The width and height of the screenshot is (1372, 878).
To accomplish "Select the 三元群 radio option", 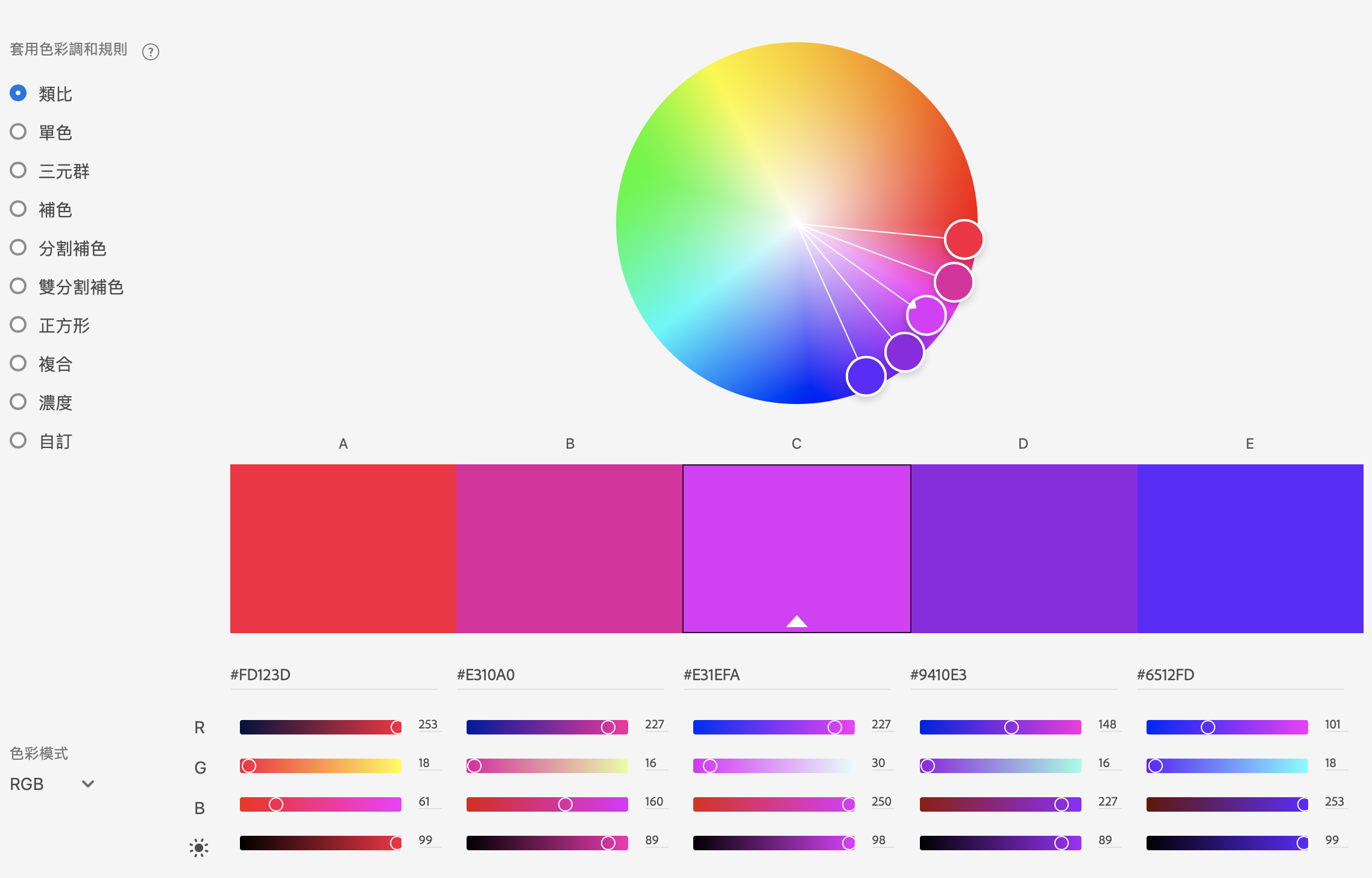I will click(x=19, y=171).
